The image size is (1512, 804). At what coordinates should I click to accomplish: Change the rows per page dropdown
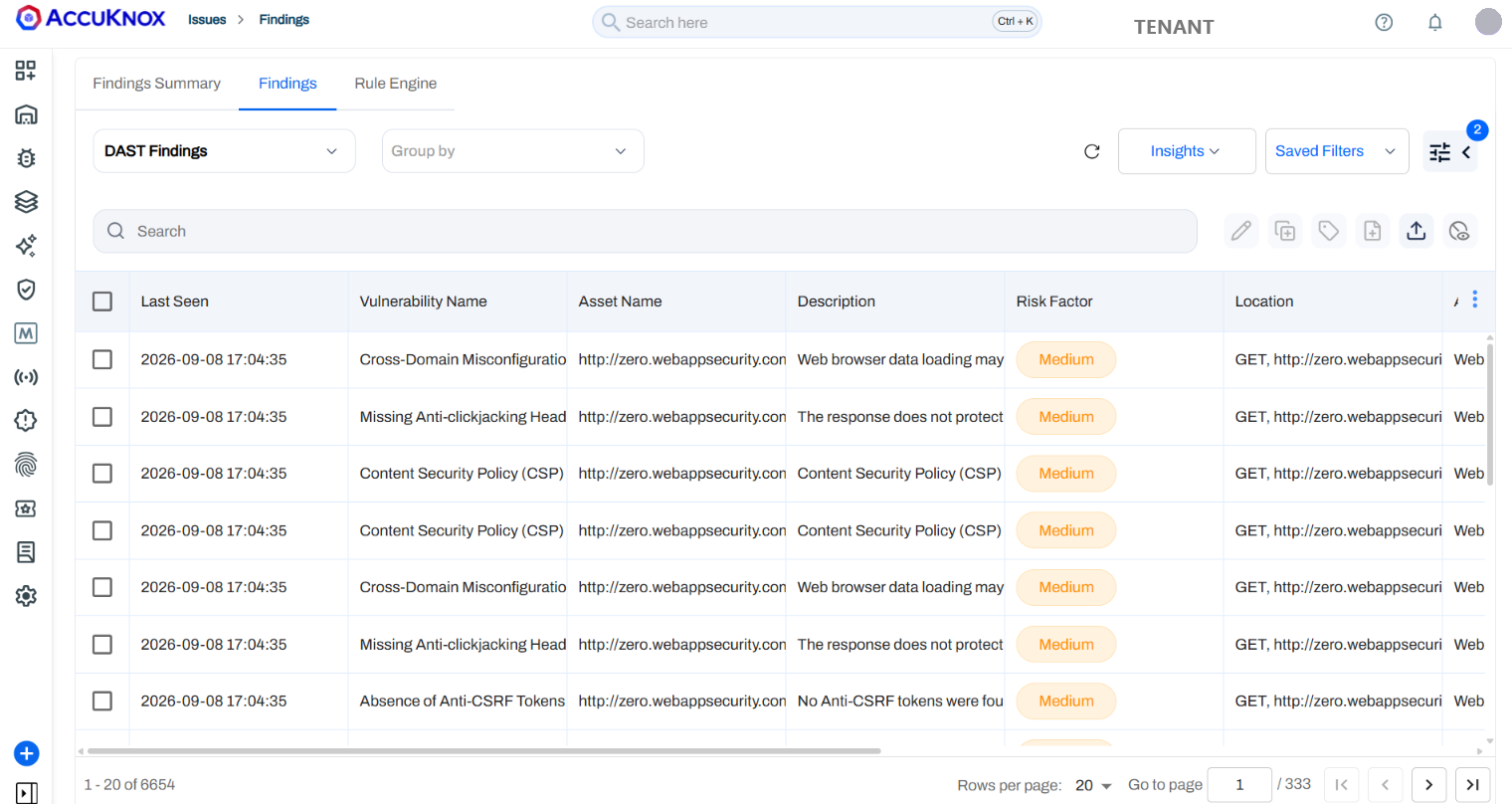pos(1093,785)
